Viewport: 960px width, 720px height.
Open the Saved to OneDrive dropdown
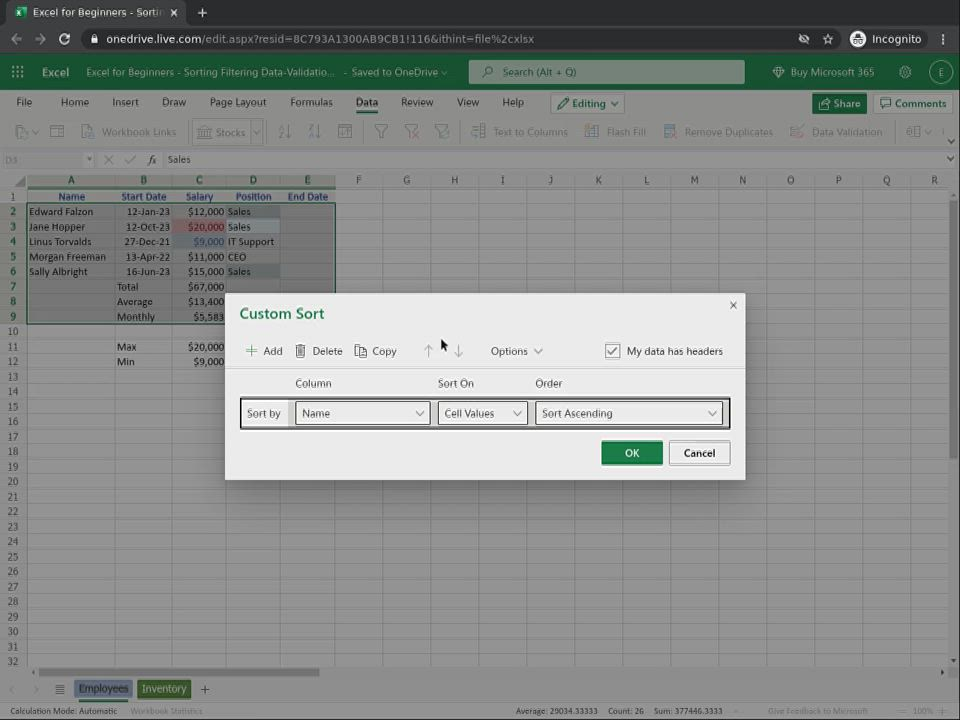point(399,72)
